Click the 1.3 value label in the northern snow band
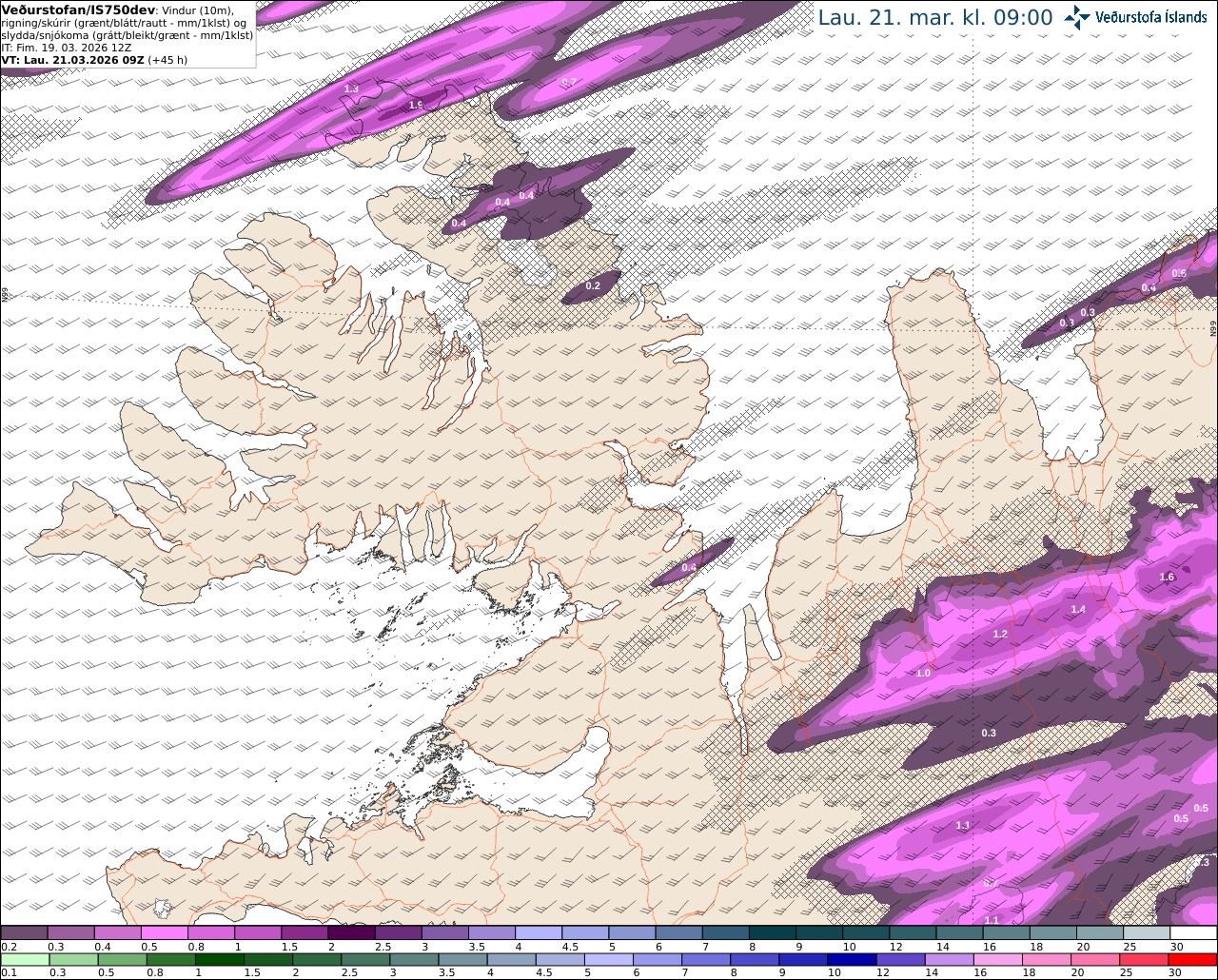Viewport: 1218px width, 980px height. click(351, 88)
